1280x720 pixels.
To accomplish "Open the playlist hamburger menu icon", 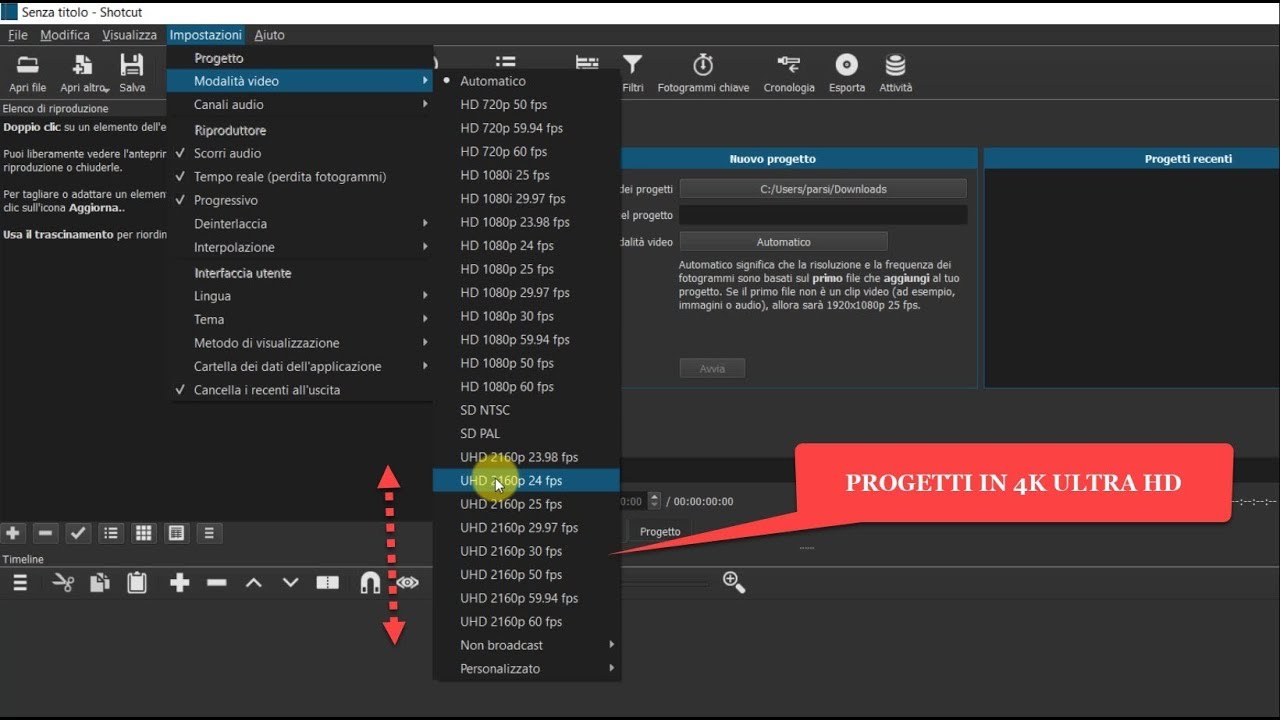I will (x=209, y=533).
